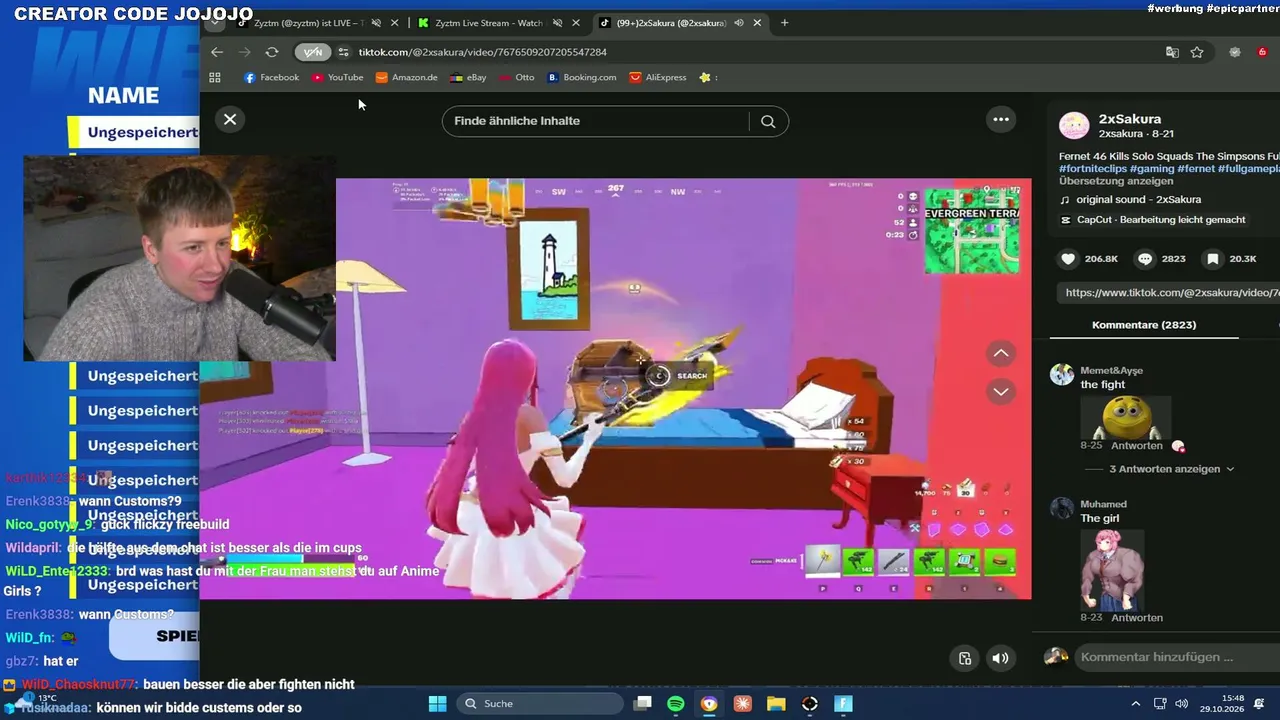Viewport: 1280px width, 720px height.
Task: Mute the Zyztm TikTok LIVE tab
Action: click(x=376, y=23)
